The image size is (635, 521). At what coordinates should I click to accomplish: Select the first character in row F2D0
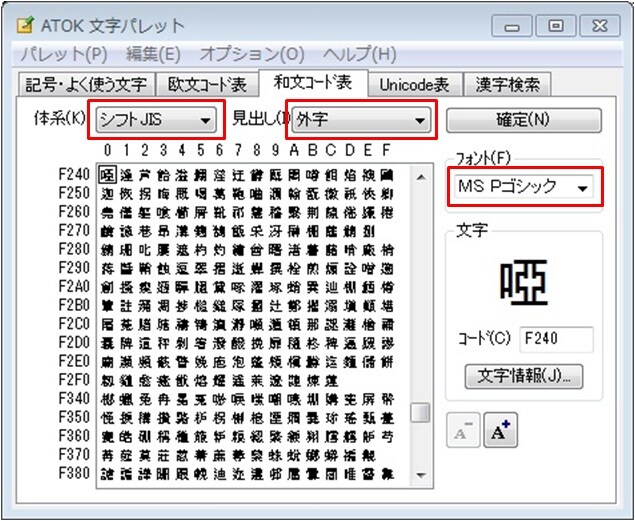(x=108, y=343)
